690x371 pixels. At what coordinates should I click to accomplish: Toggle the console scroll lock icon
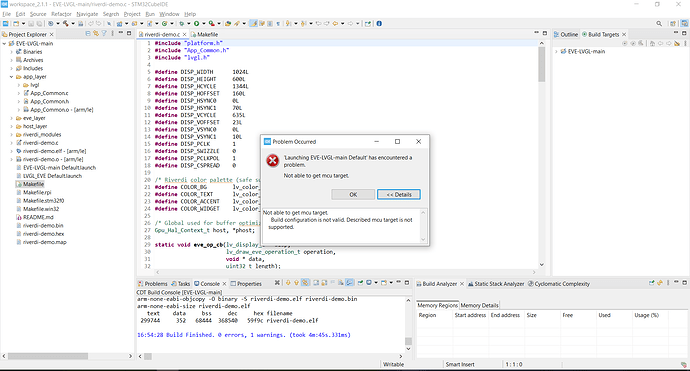pos(324,283)
